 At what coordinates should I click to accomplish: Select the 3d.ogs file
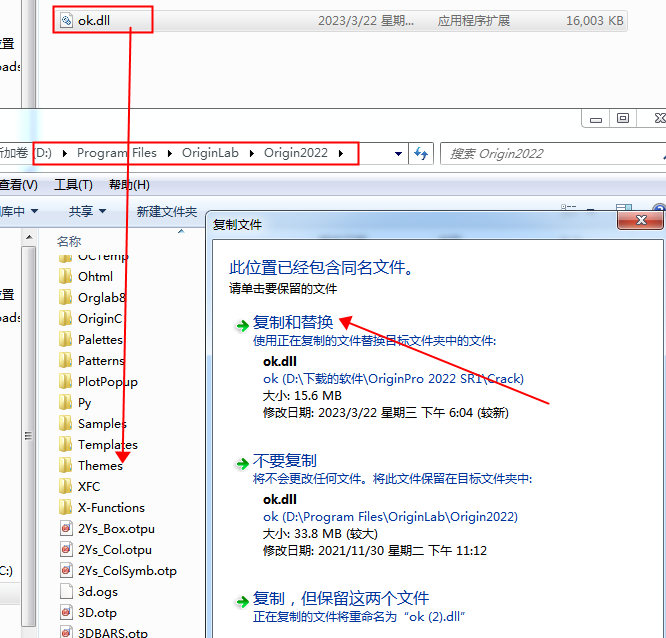[x=98, y=592]
